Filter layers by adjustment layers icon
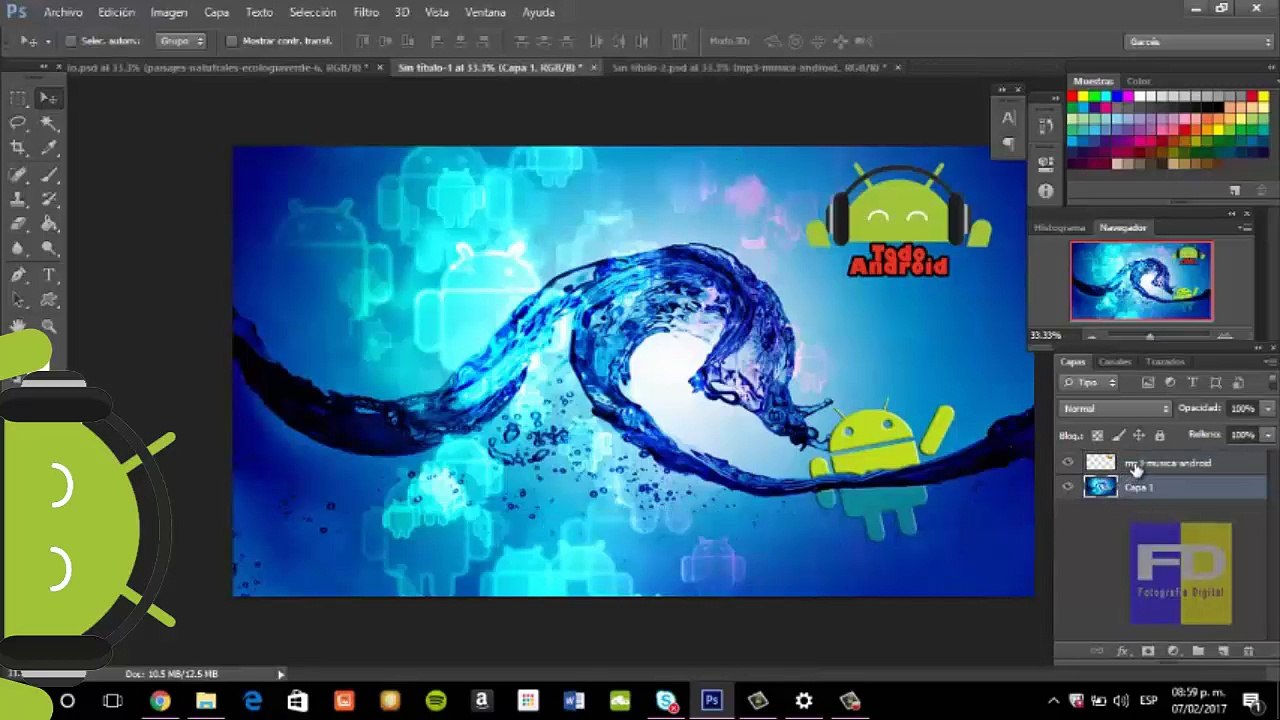This screenshot has height=720, width=1280. [1170, 382]
